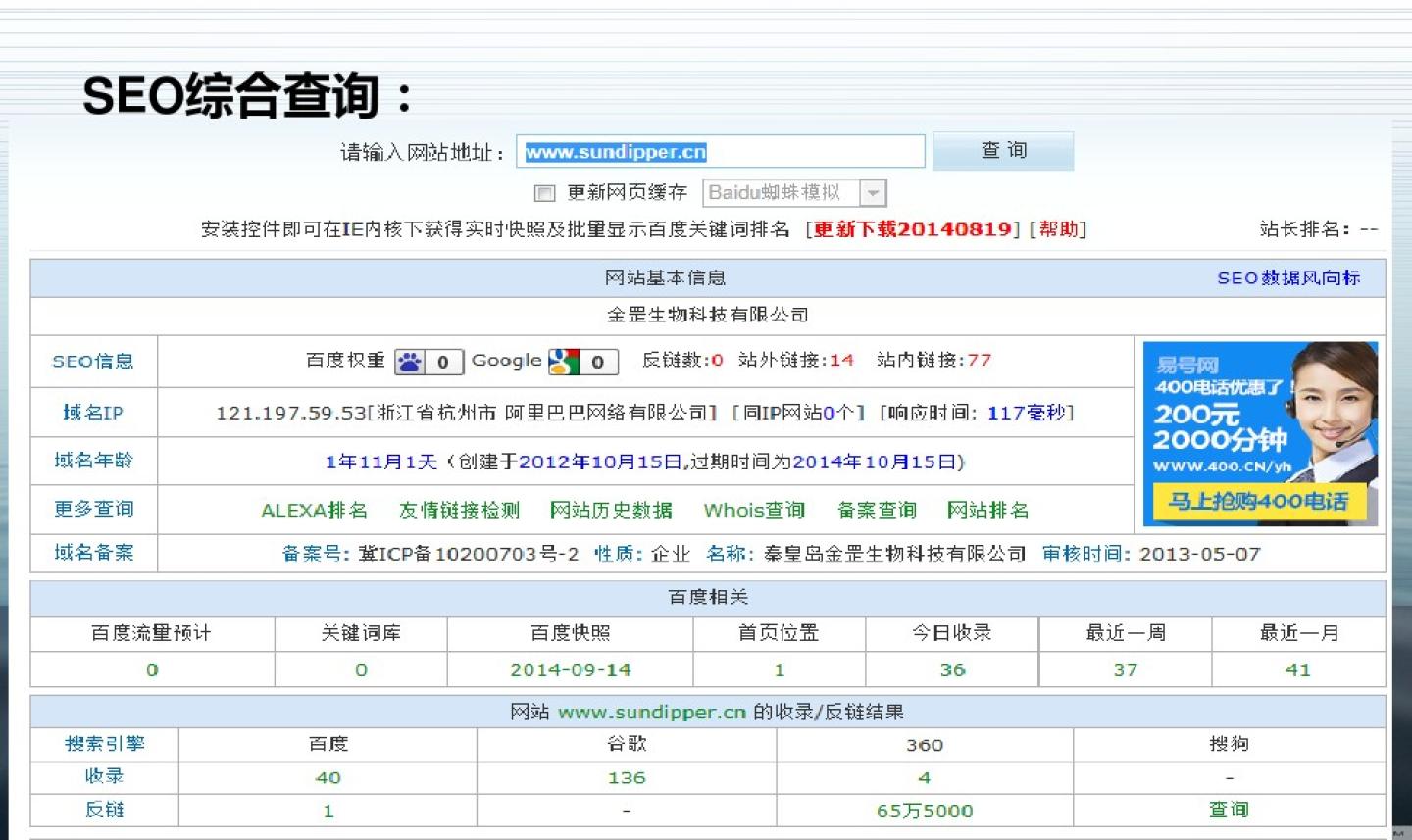
Task: Click the 网站排名 link
Action: 987,511
